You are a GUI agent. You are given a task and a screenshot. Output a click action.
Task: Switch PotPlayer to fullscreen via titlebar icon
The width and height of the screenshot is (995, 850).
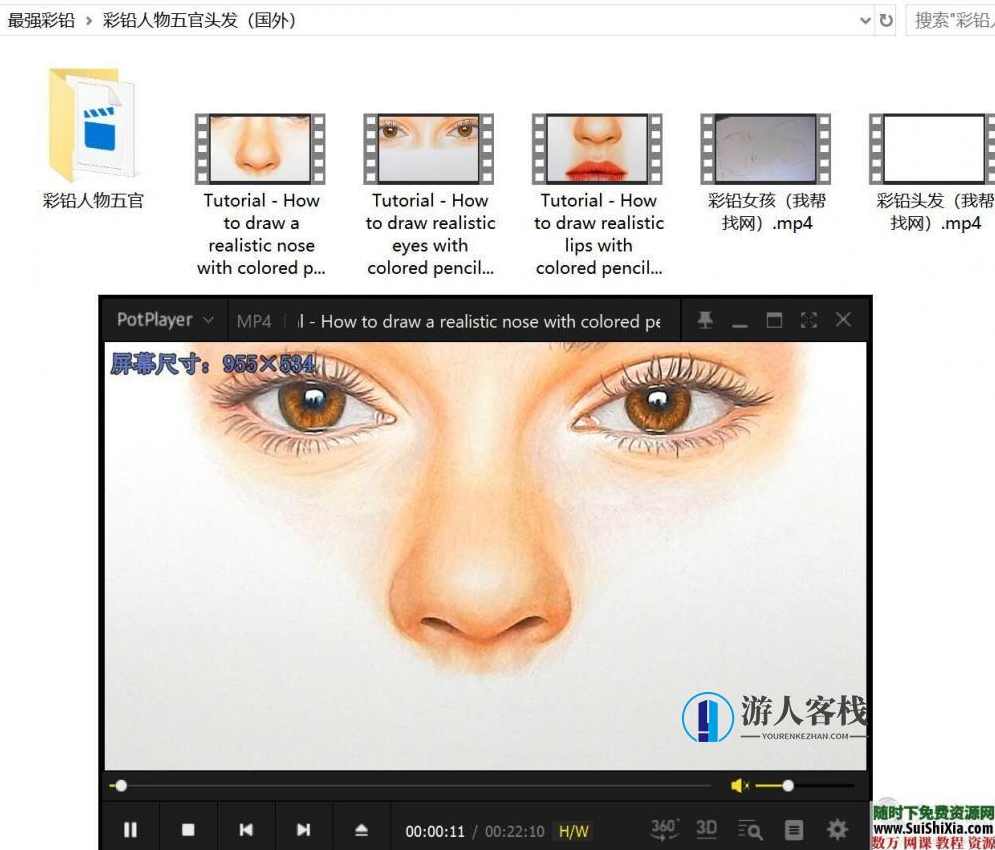pos(808,319)
